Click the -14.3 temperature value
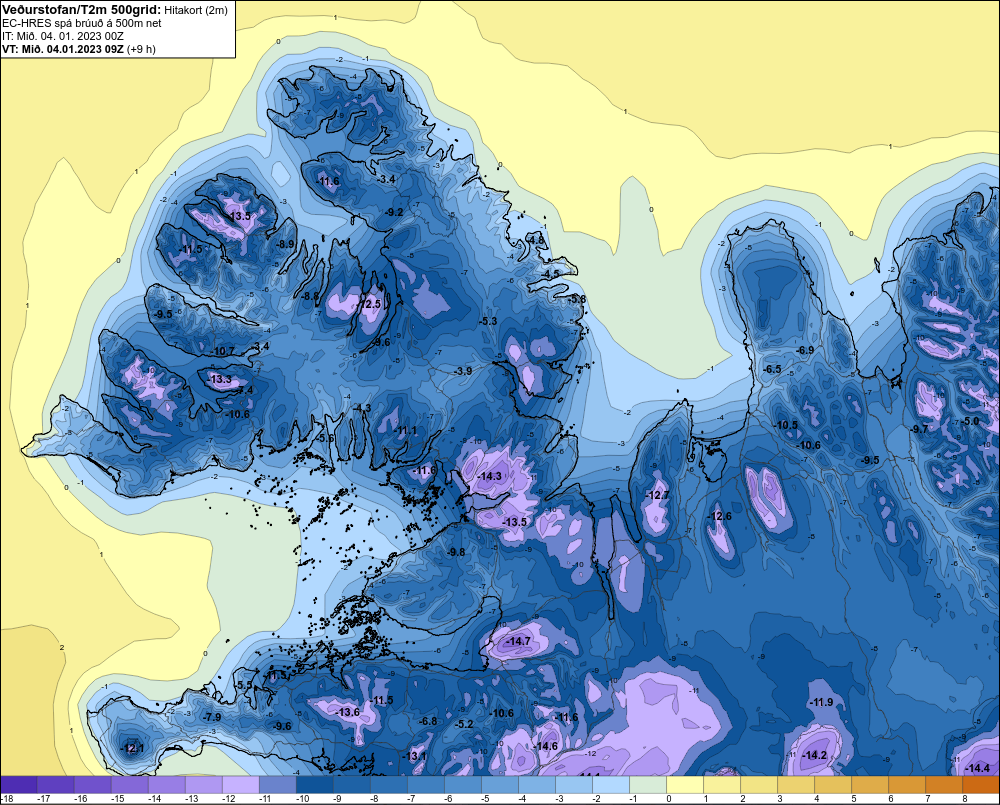Screen dimensions: 1000x805 490,476
